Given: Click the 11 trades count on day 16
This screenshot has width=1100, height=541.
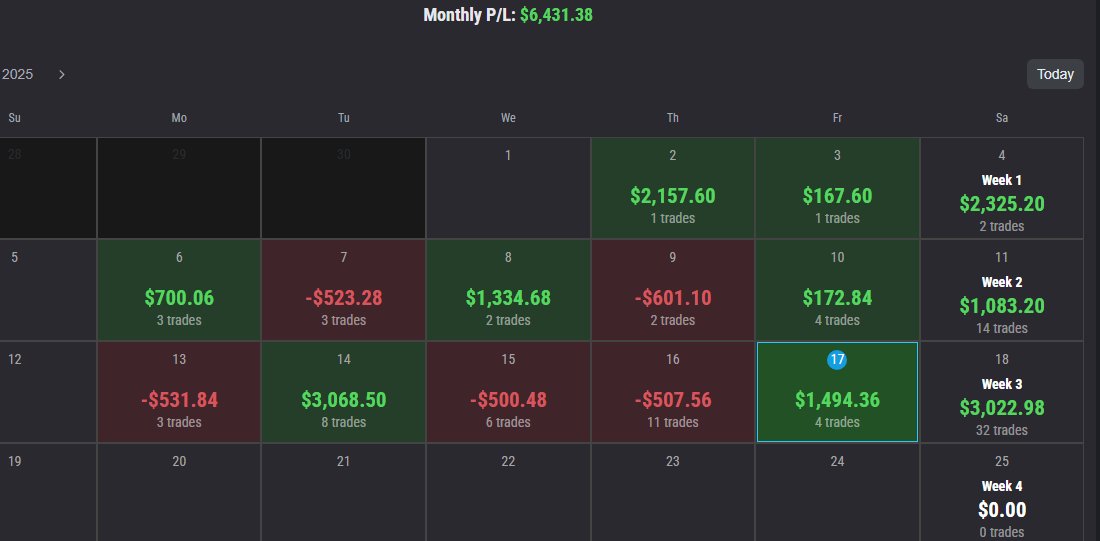Looking at the screenshot, I should (673, 422).
